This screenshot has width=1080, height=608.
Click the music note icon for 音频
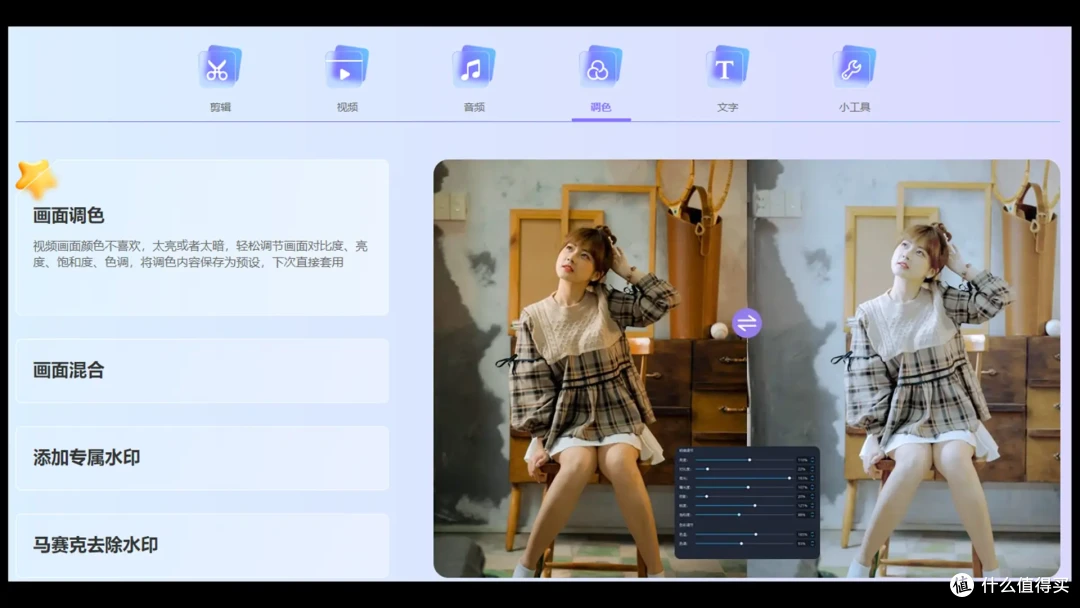[473, 68]
